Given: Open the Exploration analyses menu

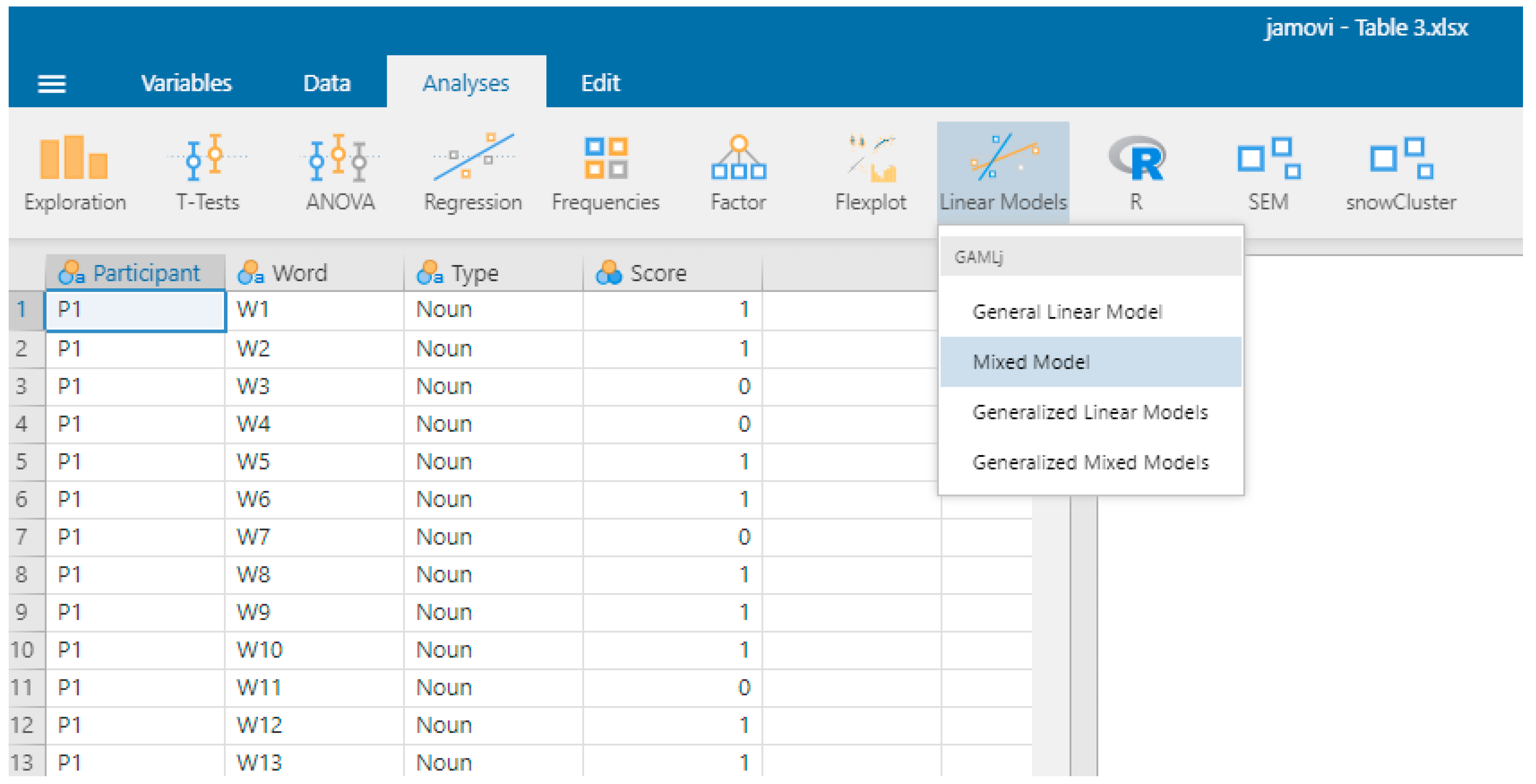Looking at the screenshot, I should click(x=74, y=172).
